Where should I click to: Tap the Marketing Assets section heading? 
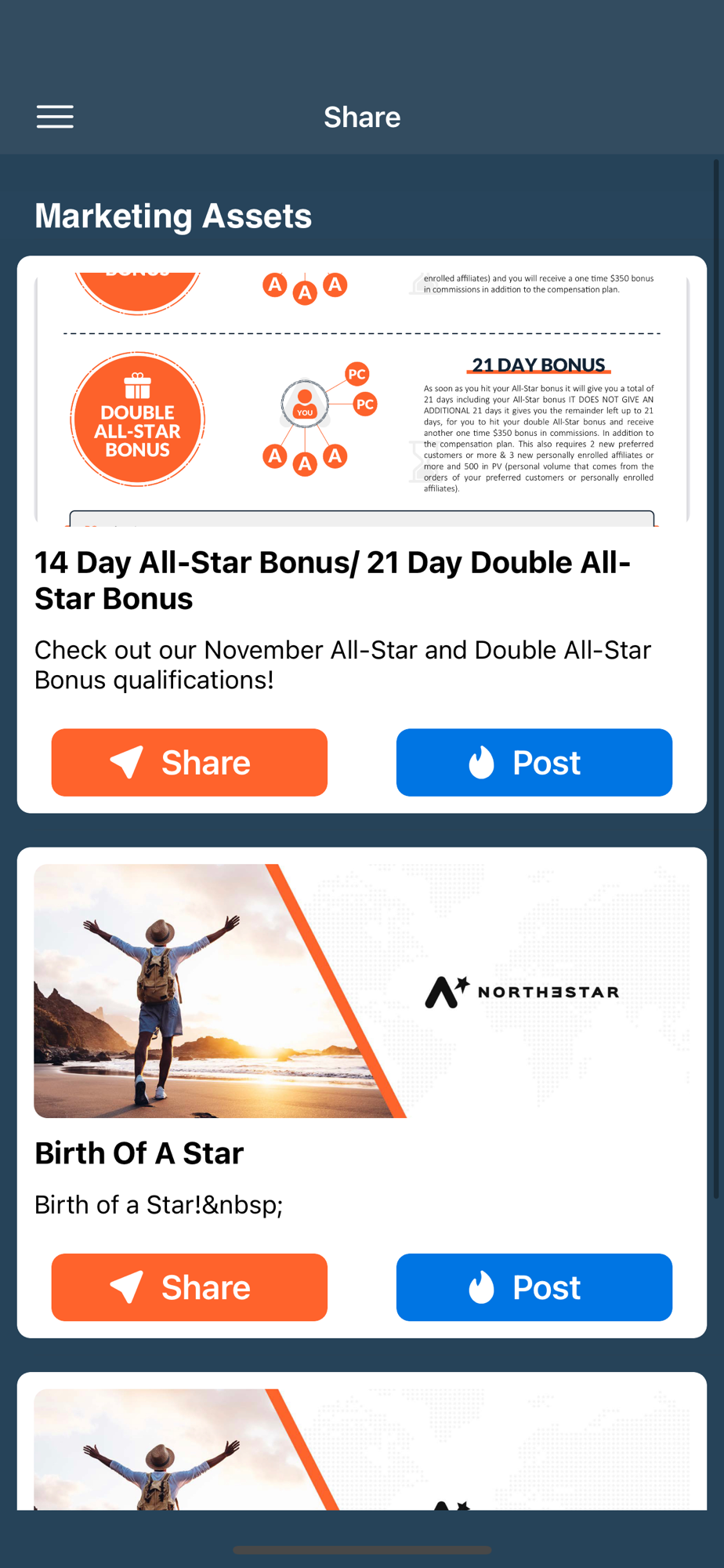(173, 216)
